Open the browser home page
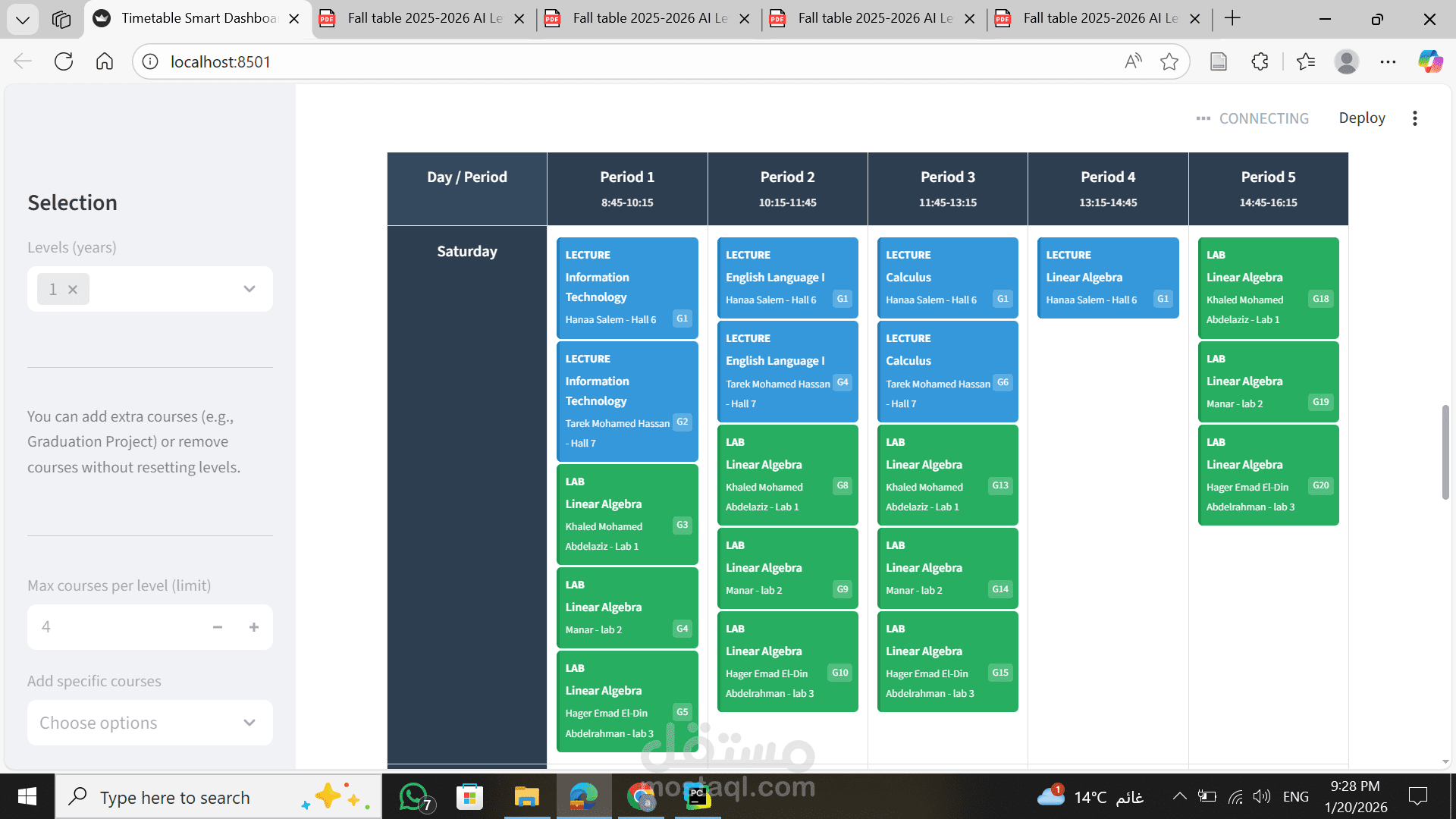 point(105,61)
